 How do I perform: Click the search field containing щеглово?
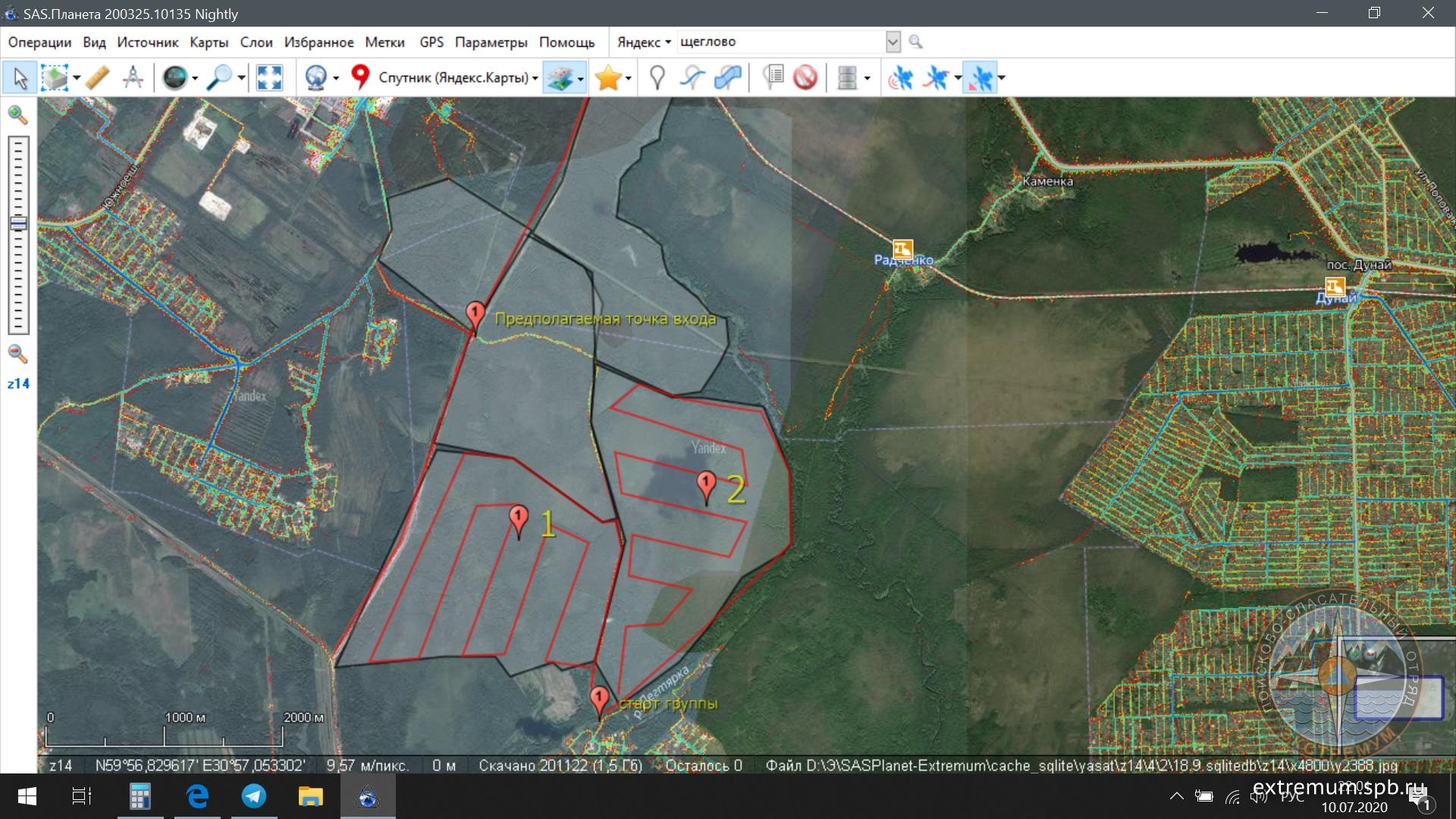tap(781, 42)
